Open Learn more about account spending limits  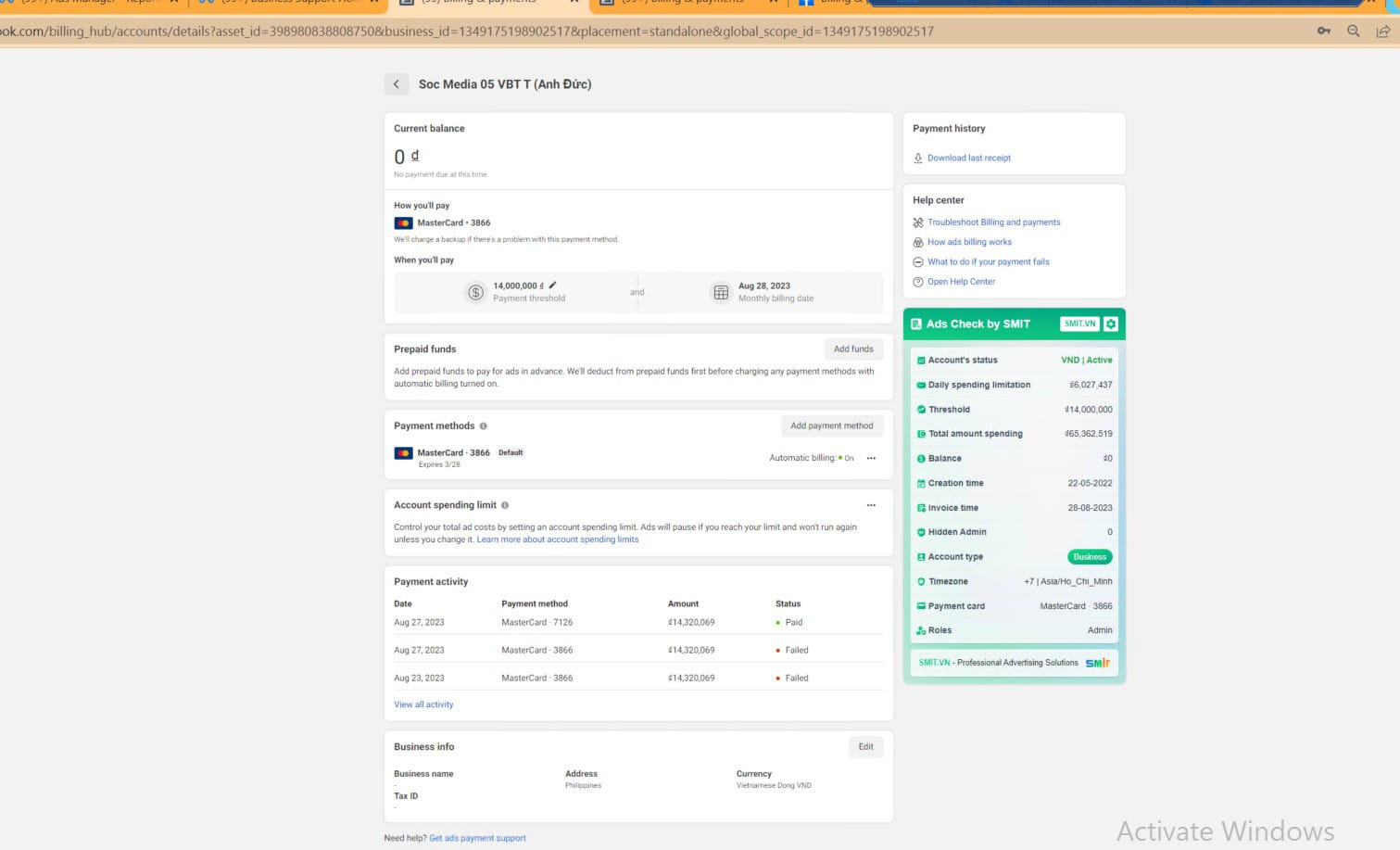(x=557, y=539)
